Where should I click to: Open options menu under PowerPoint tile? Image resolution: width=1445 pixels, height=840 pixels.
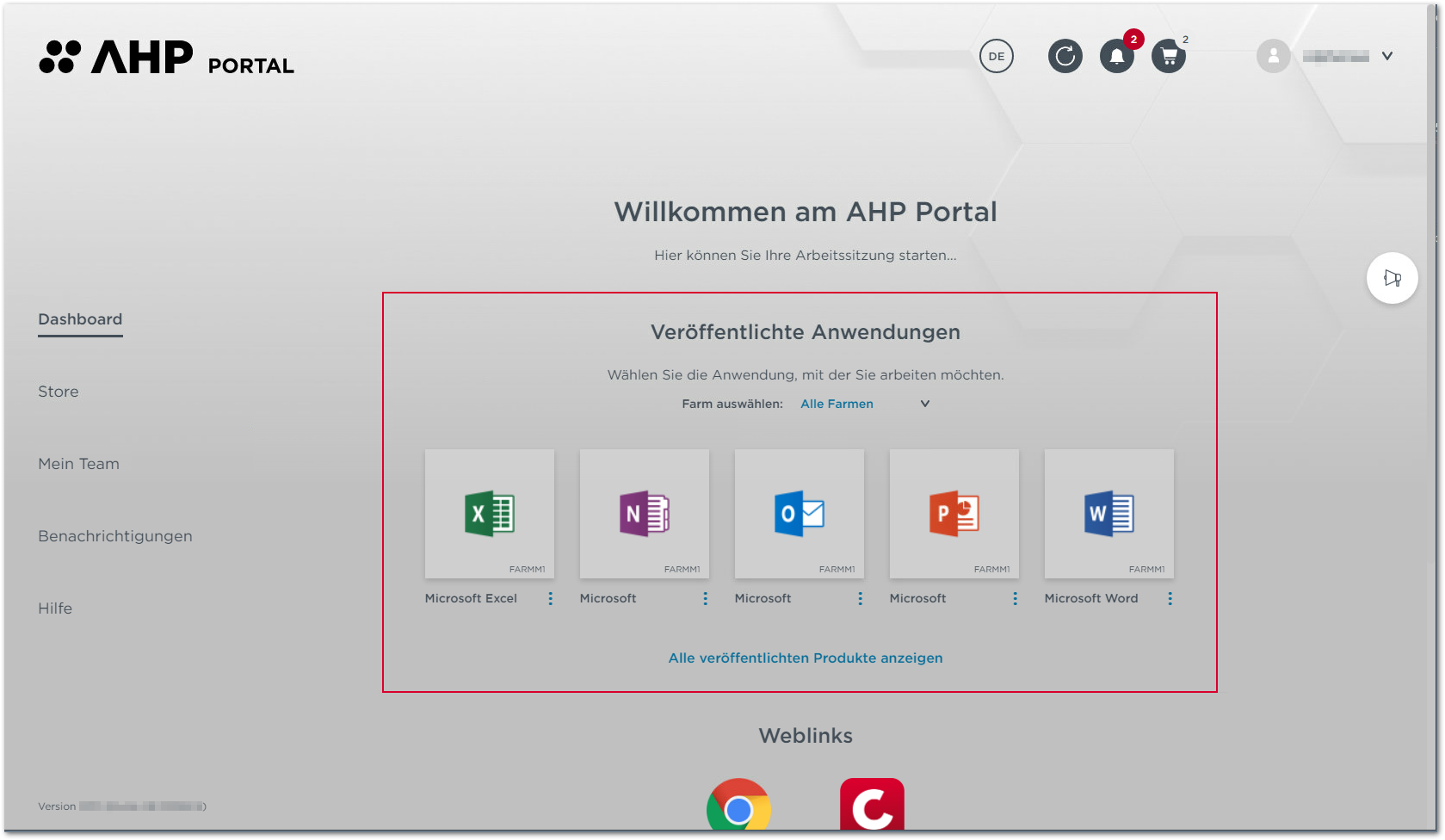1016,599
